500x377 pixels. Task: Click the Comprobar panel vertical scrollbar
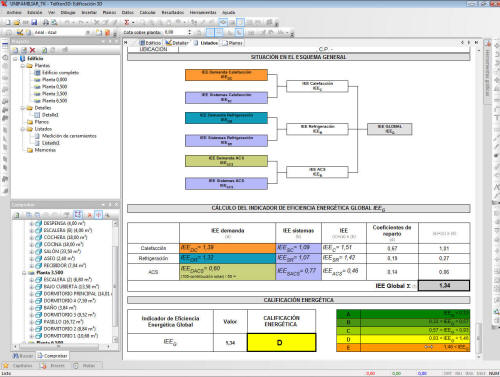coord(116,282)
